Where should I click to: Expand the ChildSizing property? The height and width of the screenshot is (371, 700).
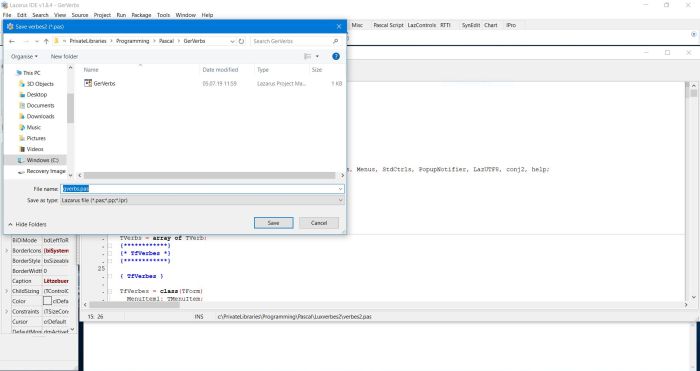pyautogui.click(x=6, y=291)
